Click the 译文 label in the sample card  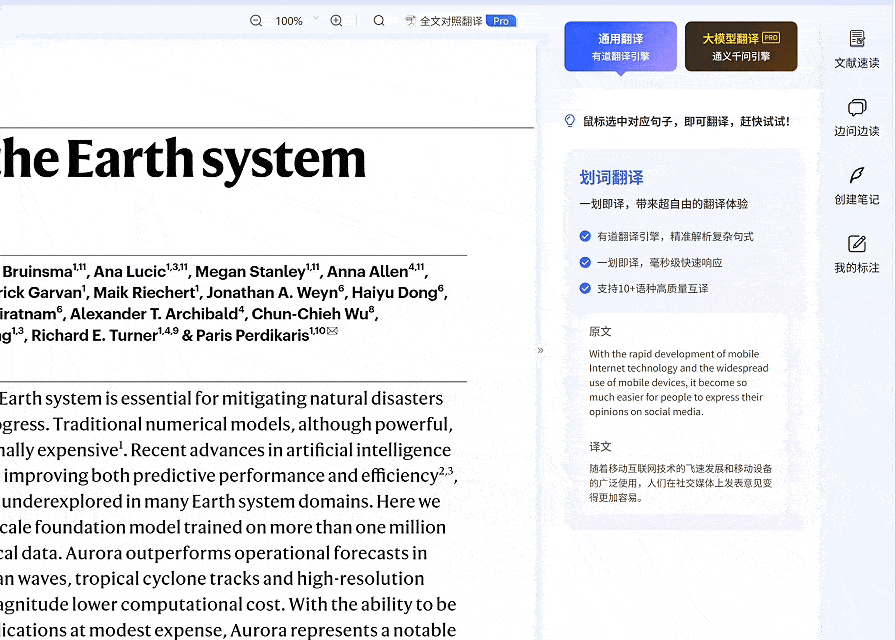[x=600, y=446]
